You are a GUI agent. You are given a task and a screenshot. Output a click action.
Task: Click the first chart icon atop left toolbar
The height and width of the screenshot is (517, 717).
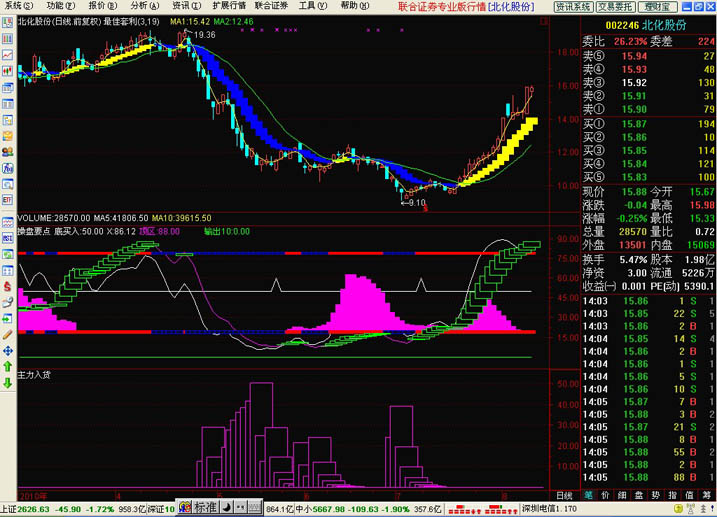pyautogui.click(x=8, y=23)
